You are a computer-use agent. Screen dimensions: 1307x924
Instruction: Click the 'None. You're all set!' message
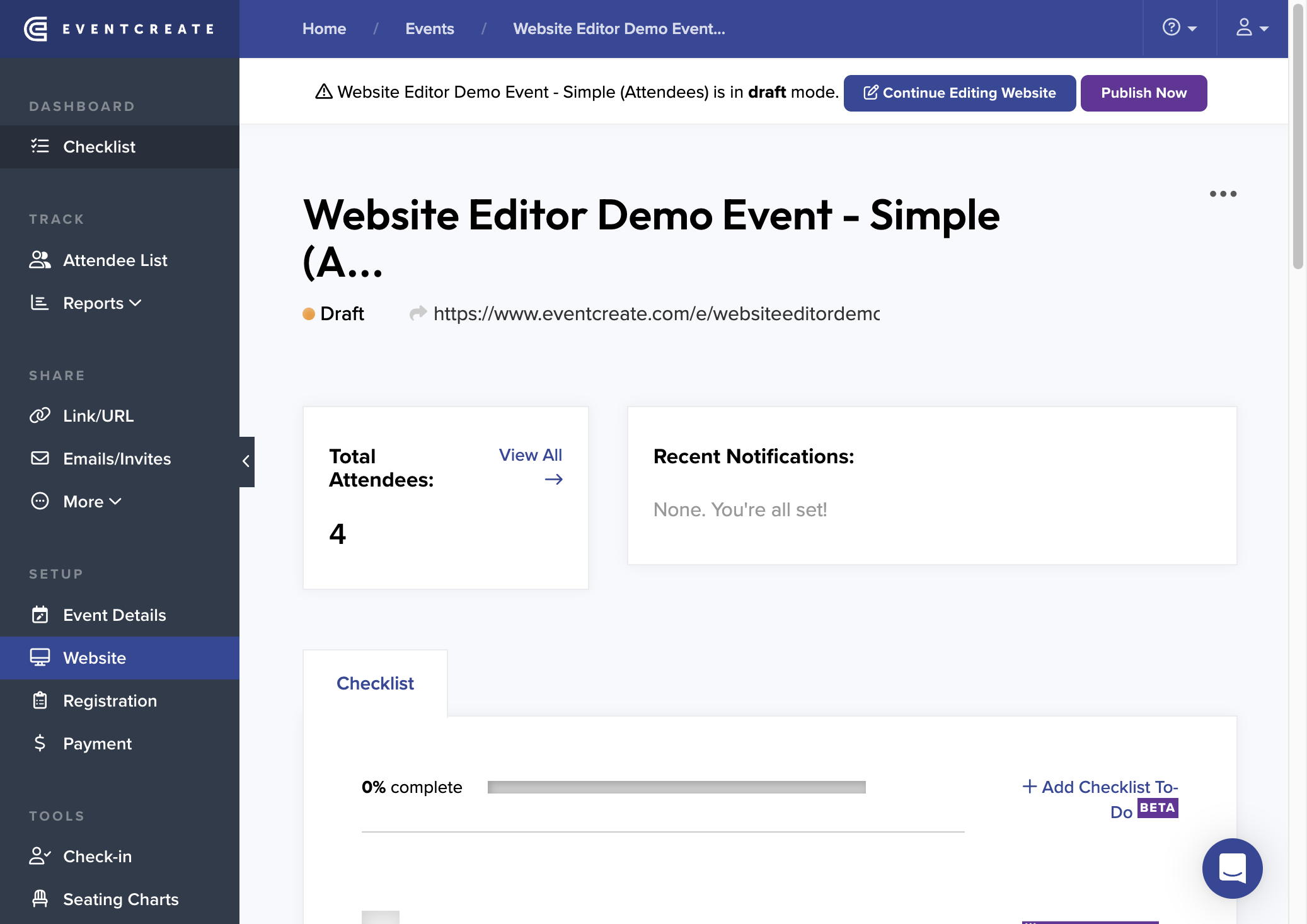click(740, 509)
